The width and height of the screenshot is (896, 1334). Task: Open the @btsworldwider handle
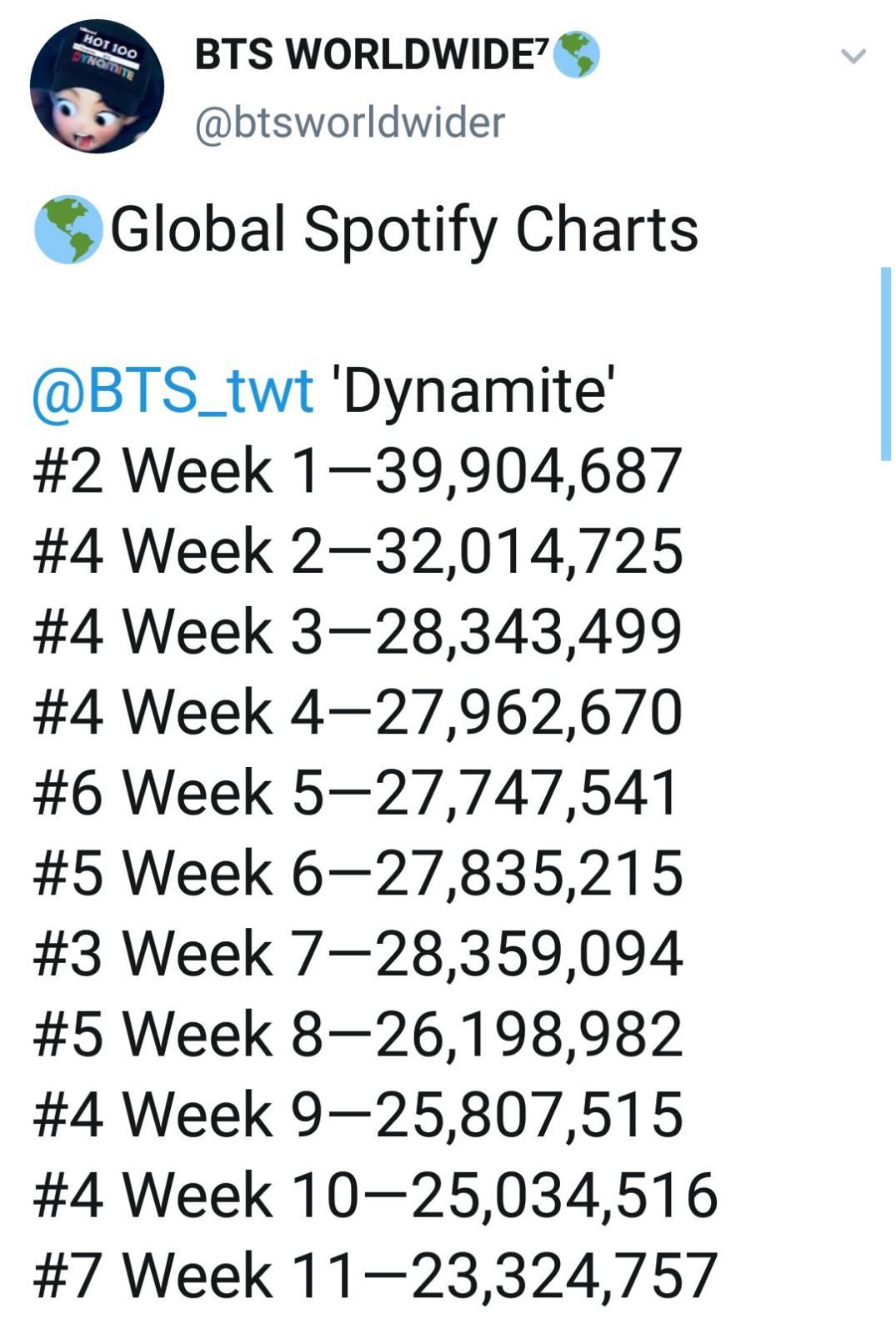349,123
